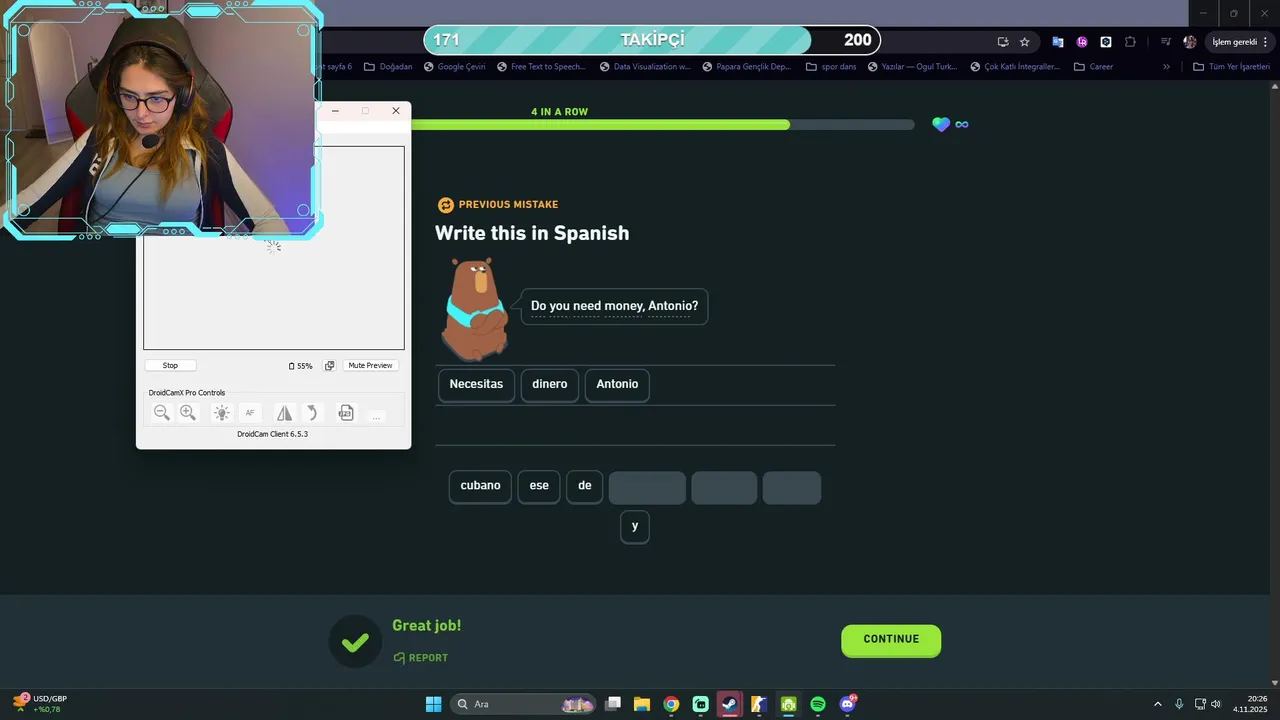
Task: Click the 'Do you need money, Antonio?' bubble
Action: pos(614,306)
